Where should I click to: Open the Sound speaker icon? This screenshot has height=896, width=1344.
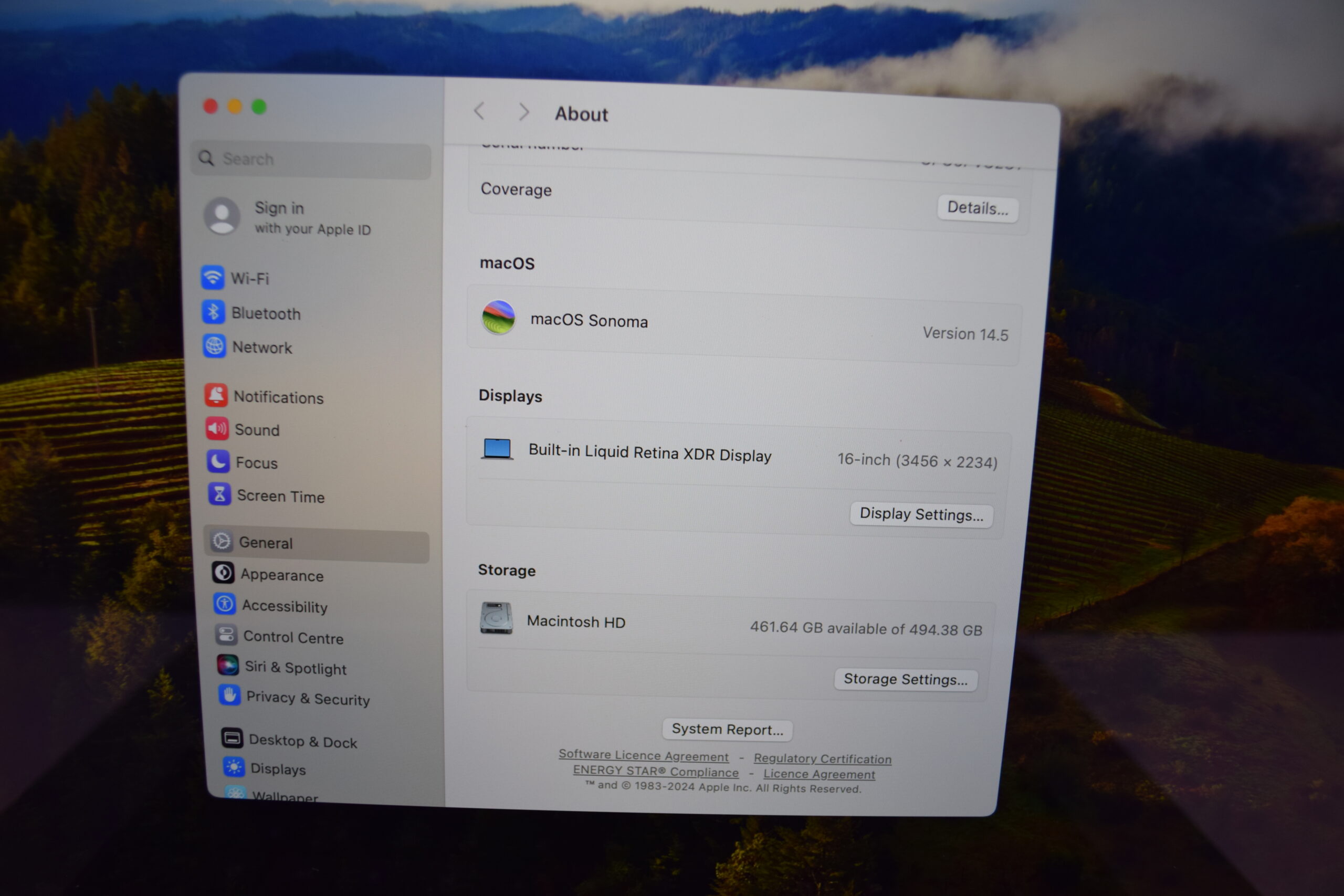click(x=218, y=428)
